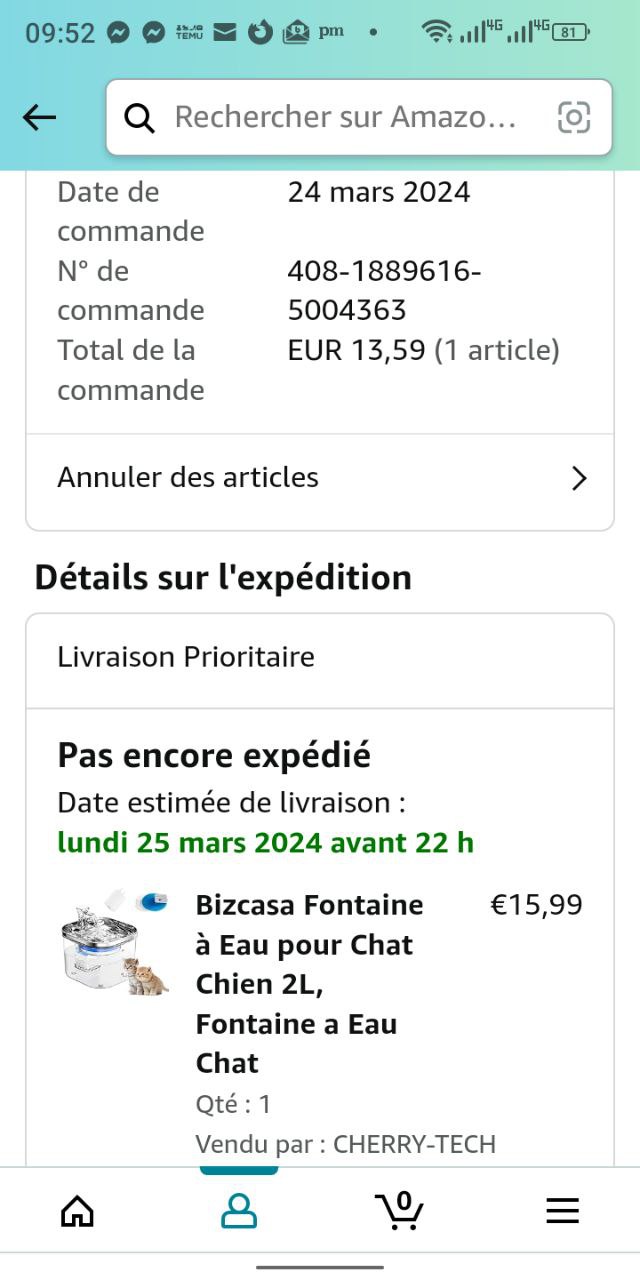
Task: Open the Bizcasa Fontaine à Eau product title
Action: (309, 983)
